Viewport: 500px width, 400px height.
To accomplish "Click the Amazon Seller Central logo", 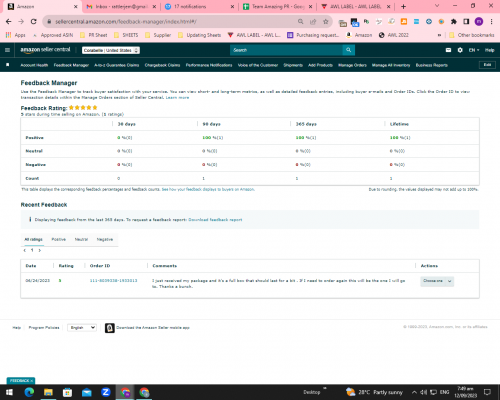I will click(x=45, y=50).
